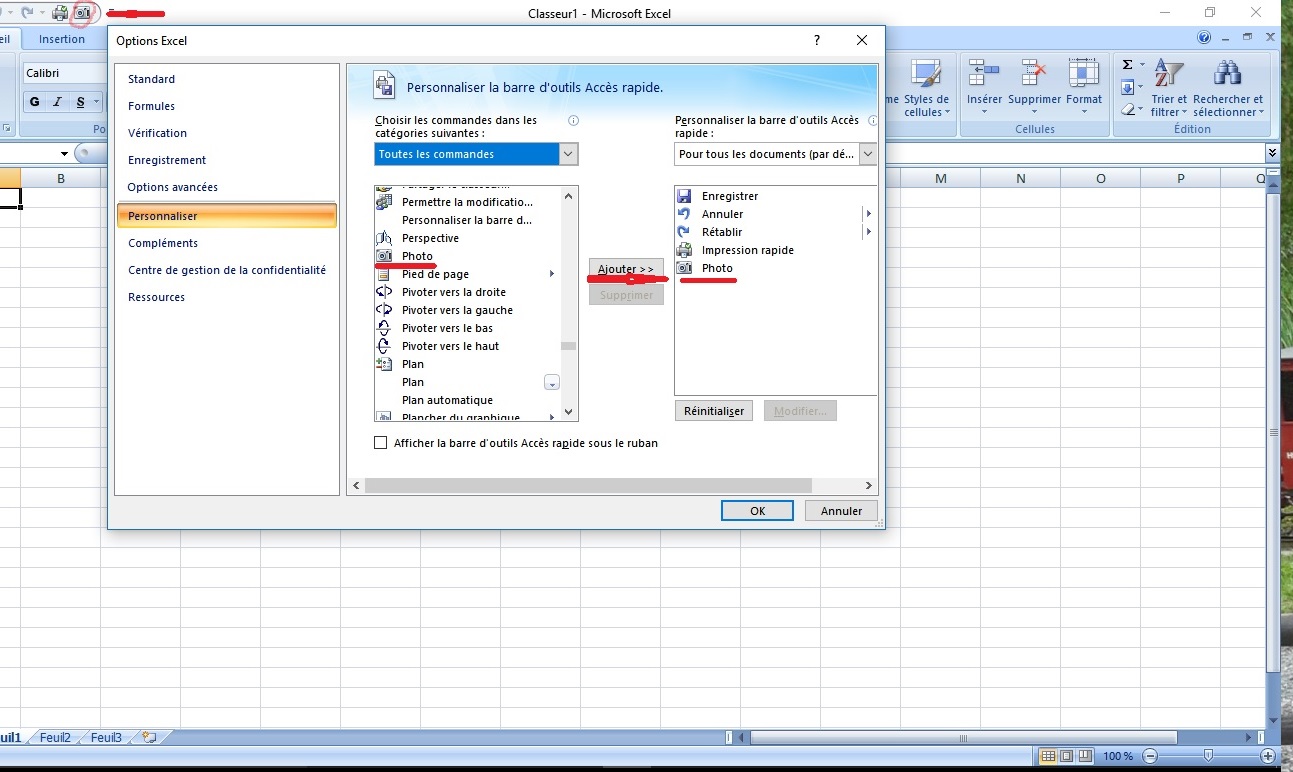Click the zoom slider handle
The height and width of the screenshot is (772, 1293).
tap(1208, 756)
